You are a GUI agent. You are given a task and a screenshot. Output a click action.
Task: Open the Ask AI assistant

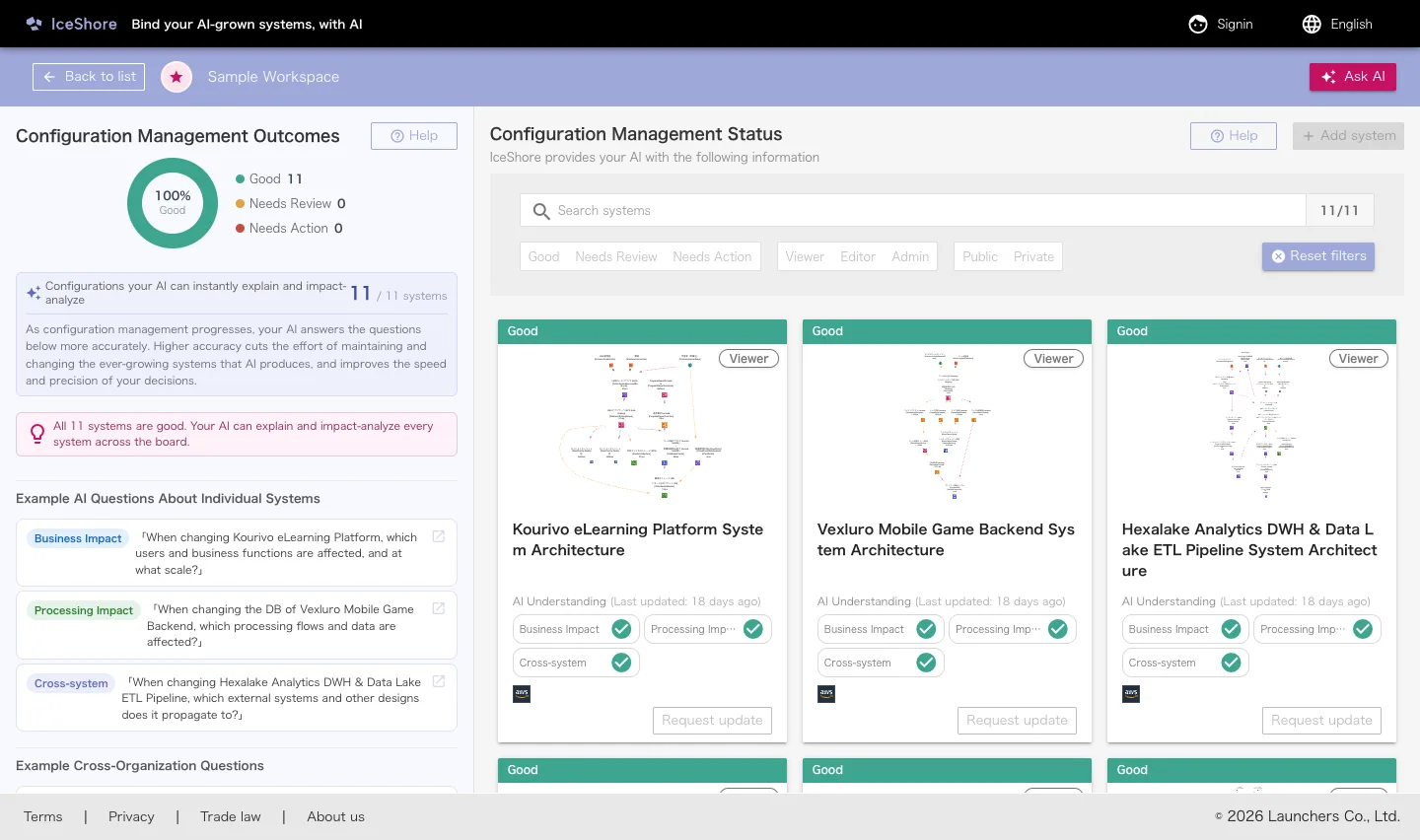[x=1353, y=77]
